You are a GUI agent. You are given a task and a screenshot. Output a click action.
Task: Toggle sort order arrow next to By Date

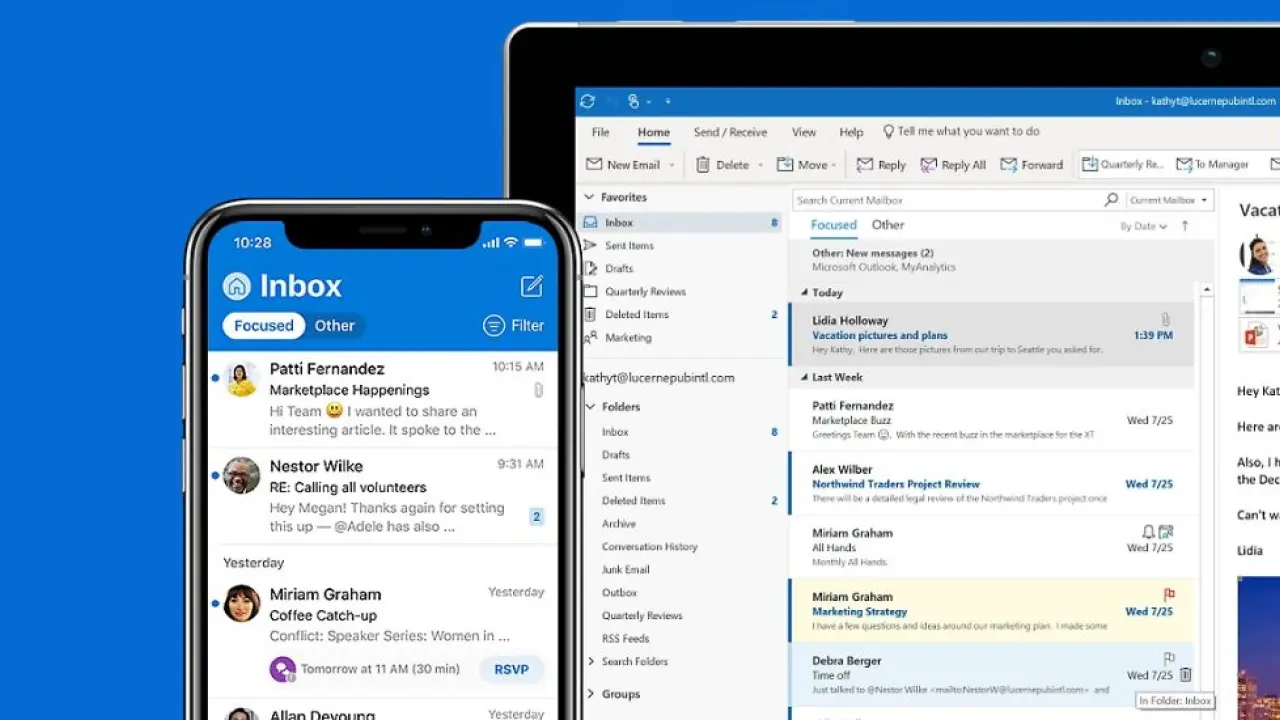pos(1185,226)
